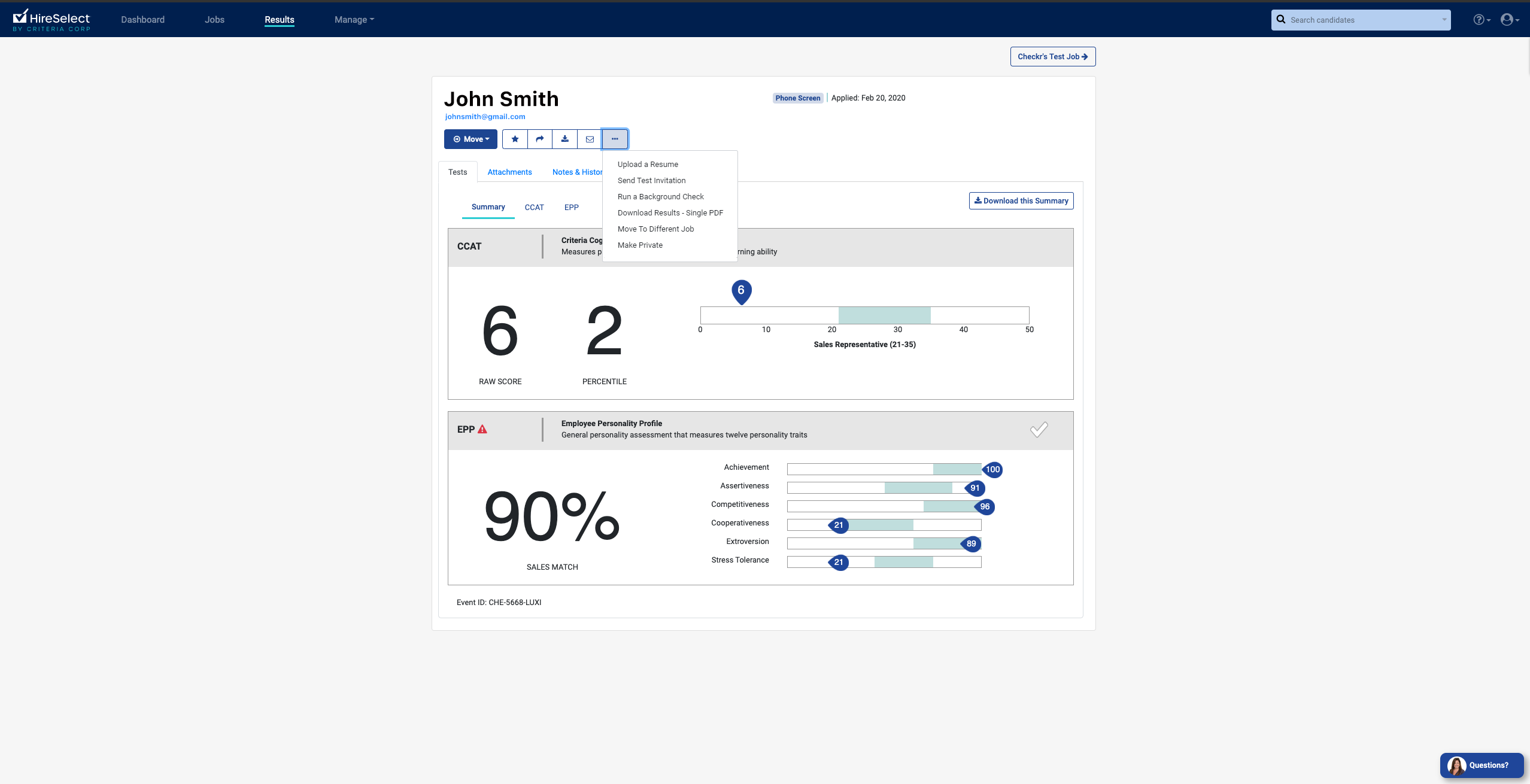Image resolution: width=1530 pixels, height=784 pixels.
Task: Select the Summary sub-tab
Action: pyautogui.click(x=488, y=206)
